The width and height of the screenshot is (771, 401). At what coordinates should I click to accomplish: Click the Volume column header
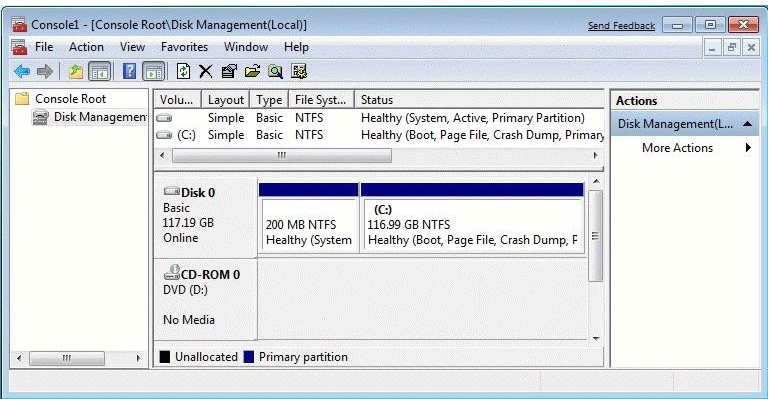(x=177, y=100)
